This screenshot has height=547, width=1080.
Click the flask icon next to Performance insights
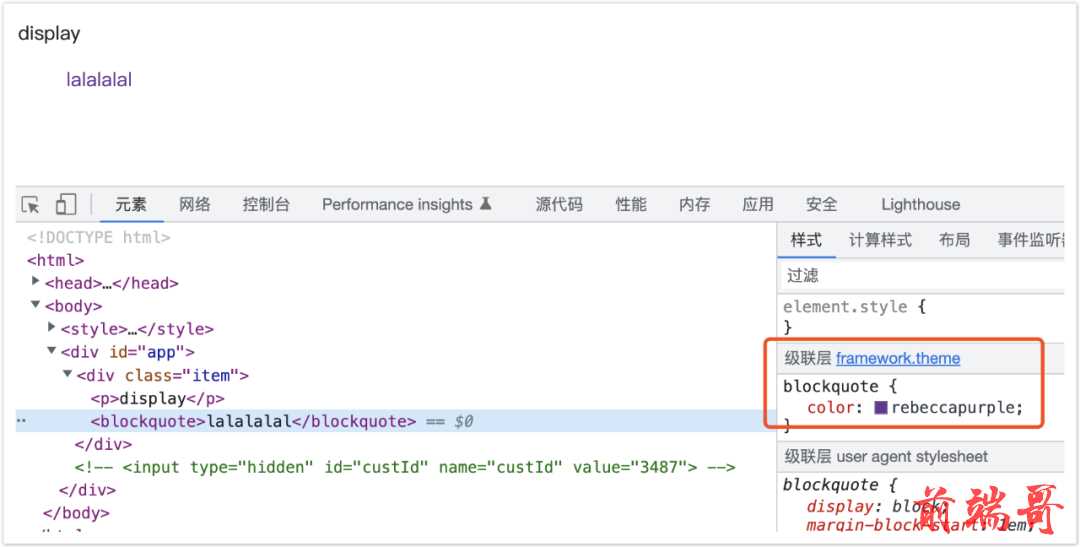point(486,203)
